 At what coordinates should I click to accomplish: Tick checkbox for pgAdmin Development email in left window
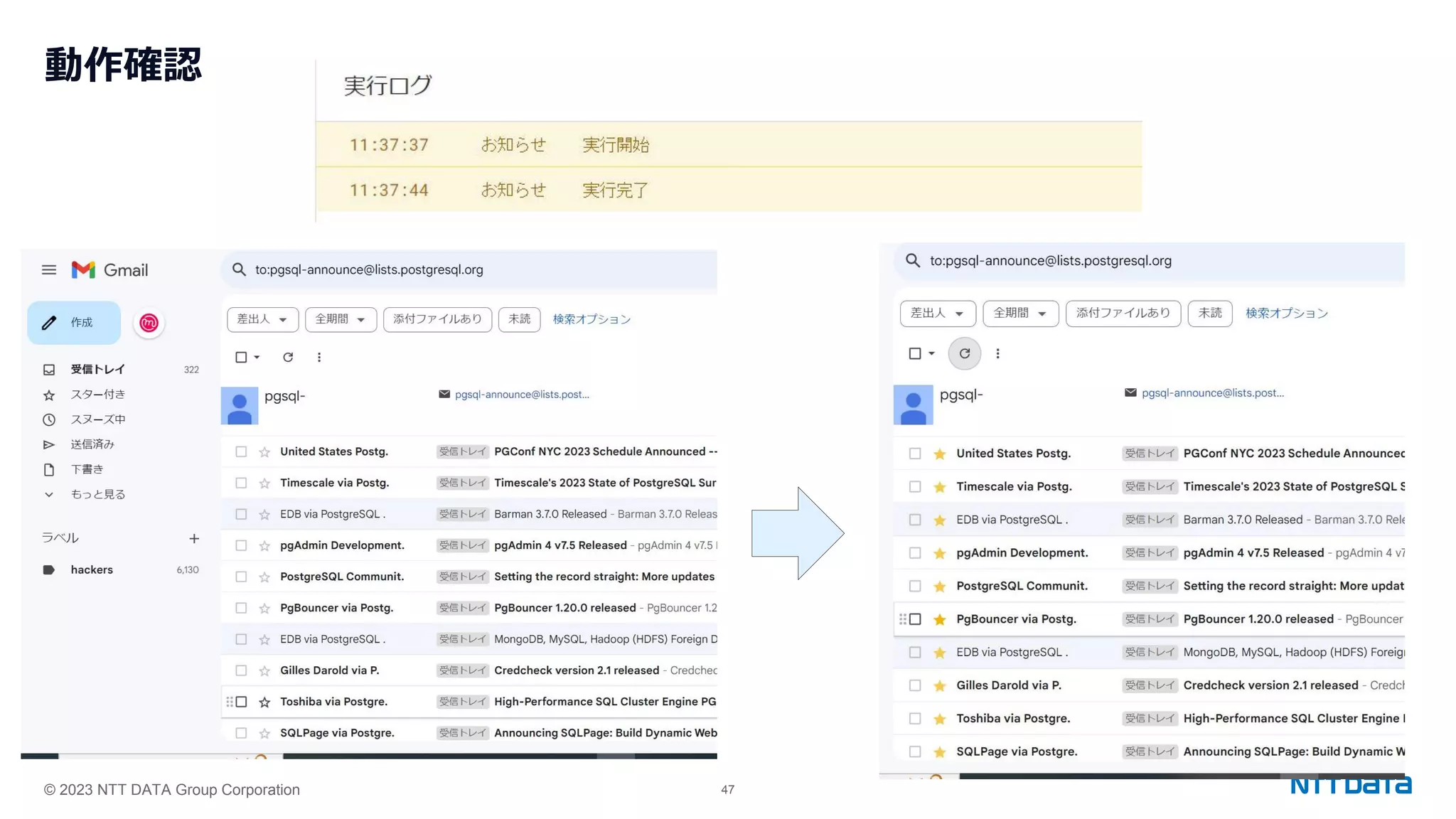click(241, 545)
